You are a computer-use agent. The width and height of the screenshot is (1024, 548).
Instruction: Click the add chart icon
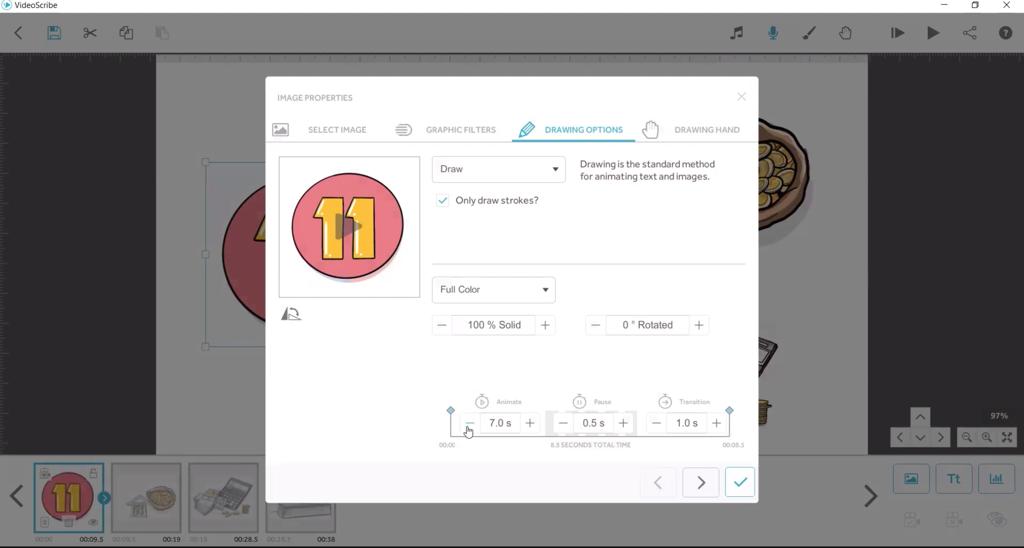click(x=996, y=479)
